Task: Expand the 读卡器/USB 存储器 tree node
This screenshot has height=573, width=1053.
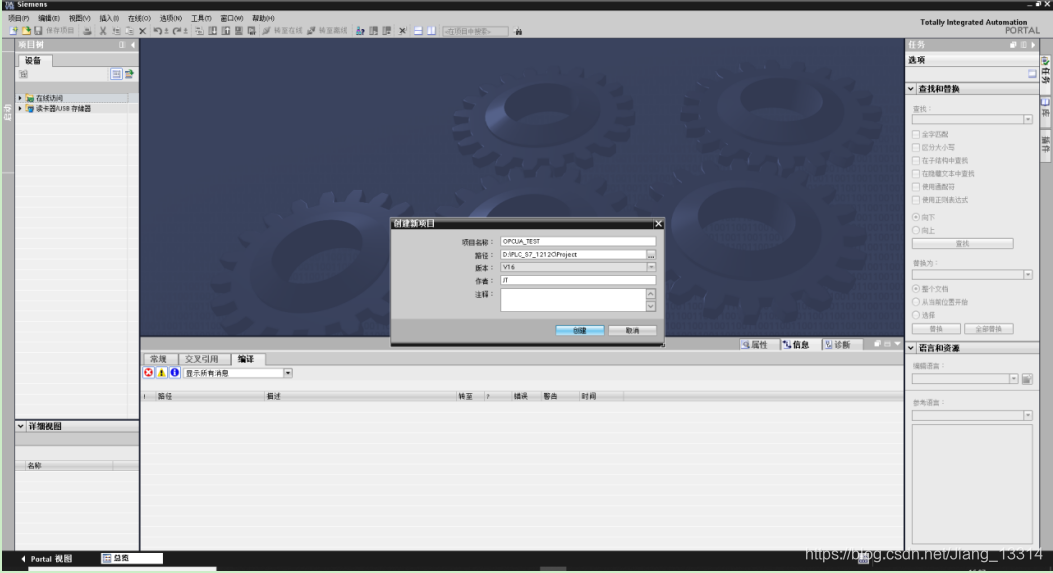Action: [20, 108]
